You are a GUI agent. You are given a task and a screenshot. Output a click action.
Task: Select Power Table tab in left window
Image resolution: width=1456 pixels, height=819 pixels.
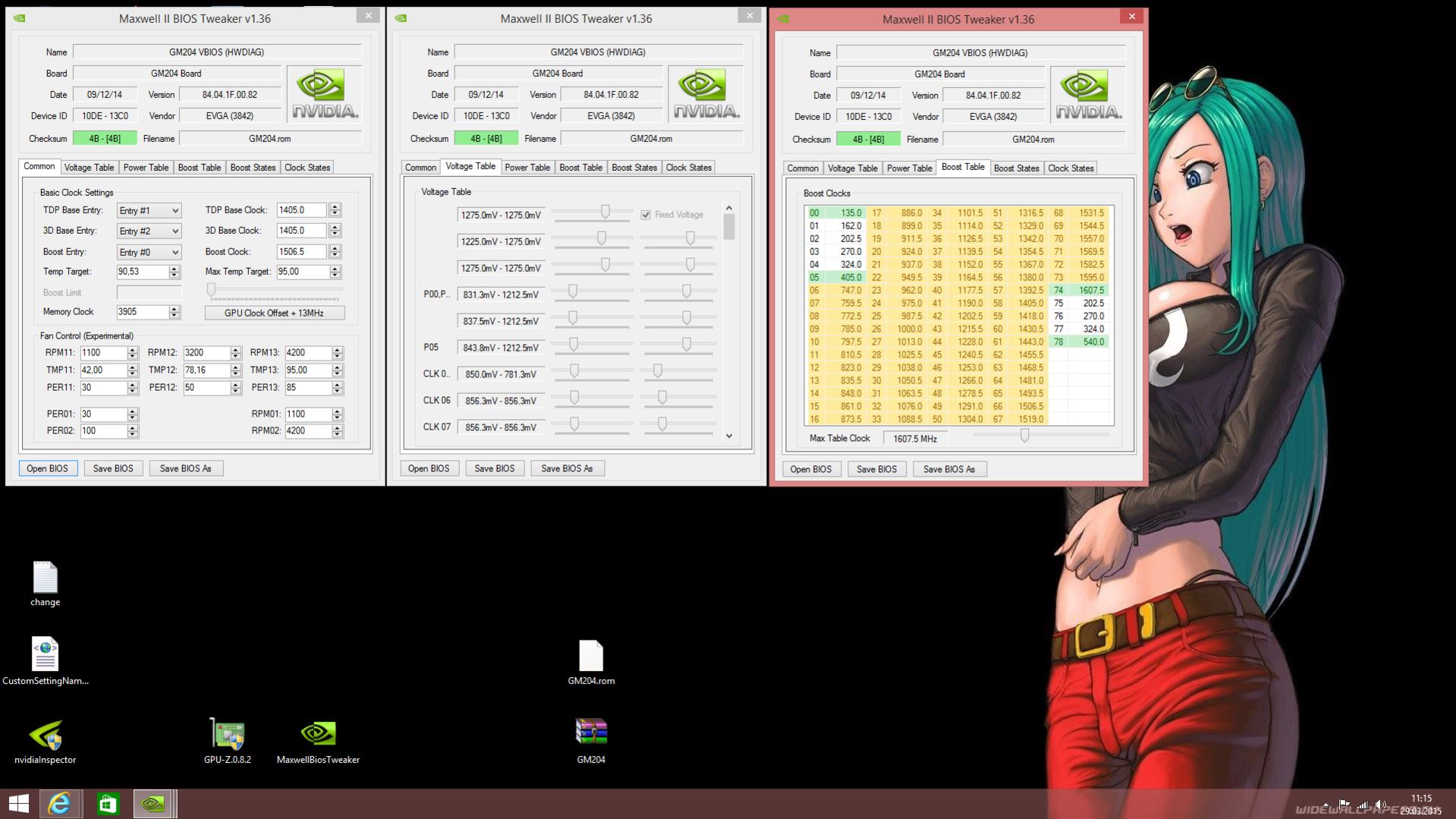click(146, 168)
